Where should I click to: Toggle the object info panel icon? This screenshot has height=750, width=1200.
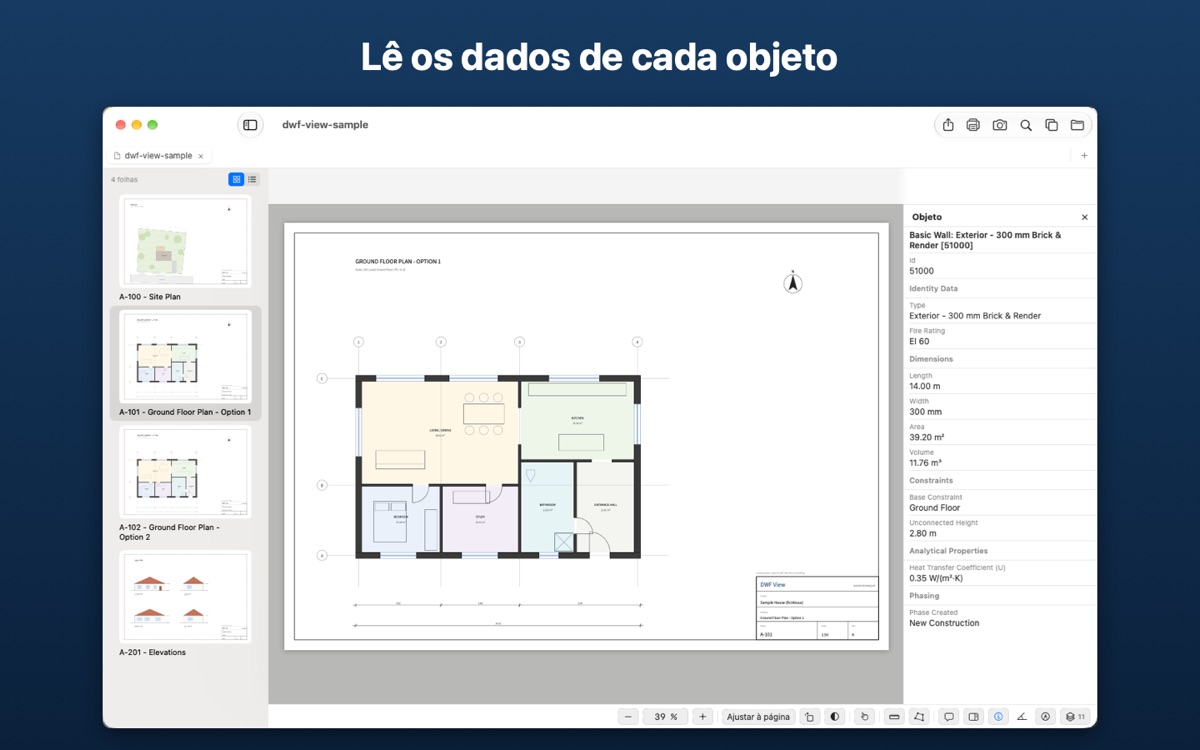coord(998,716)
